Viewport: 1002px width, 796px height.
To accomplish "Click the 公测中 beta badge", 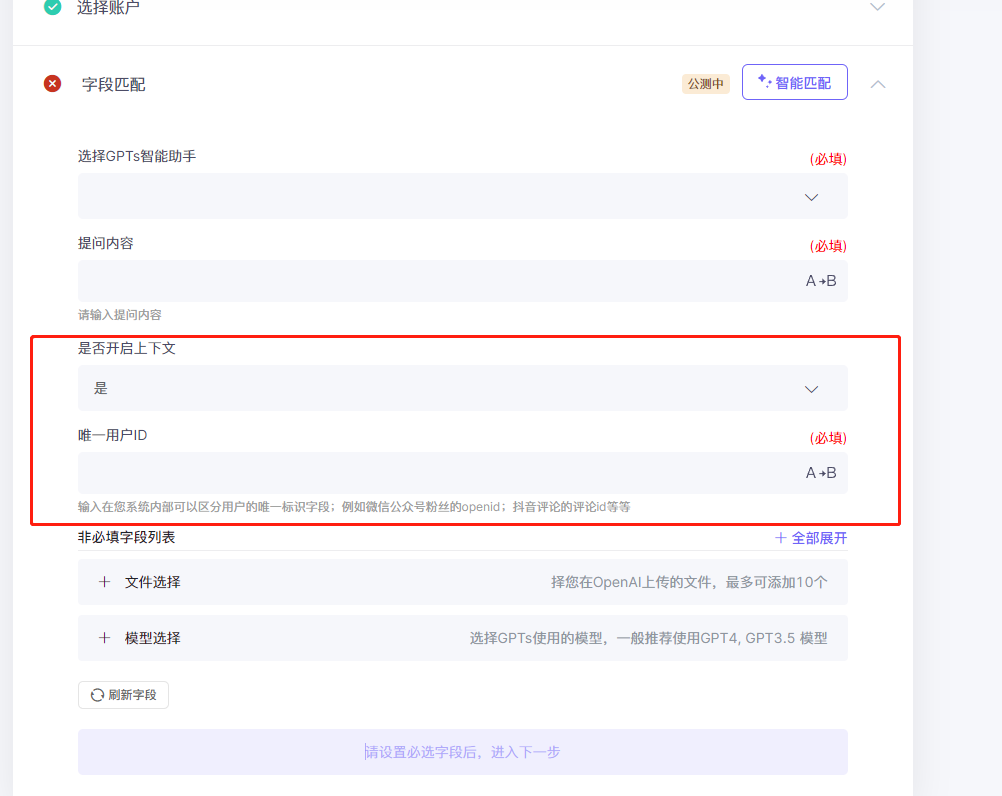I will [x=705, y=84].
